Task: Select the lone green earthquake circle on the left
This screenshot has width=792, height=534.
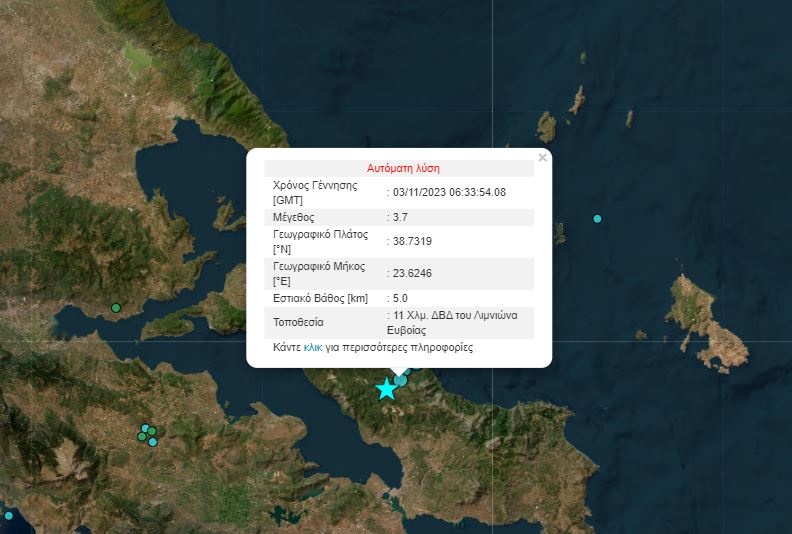Action: point(116,307)
